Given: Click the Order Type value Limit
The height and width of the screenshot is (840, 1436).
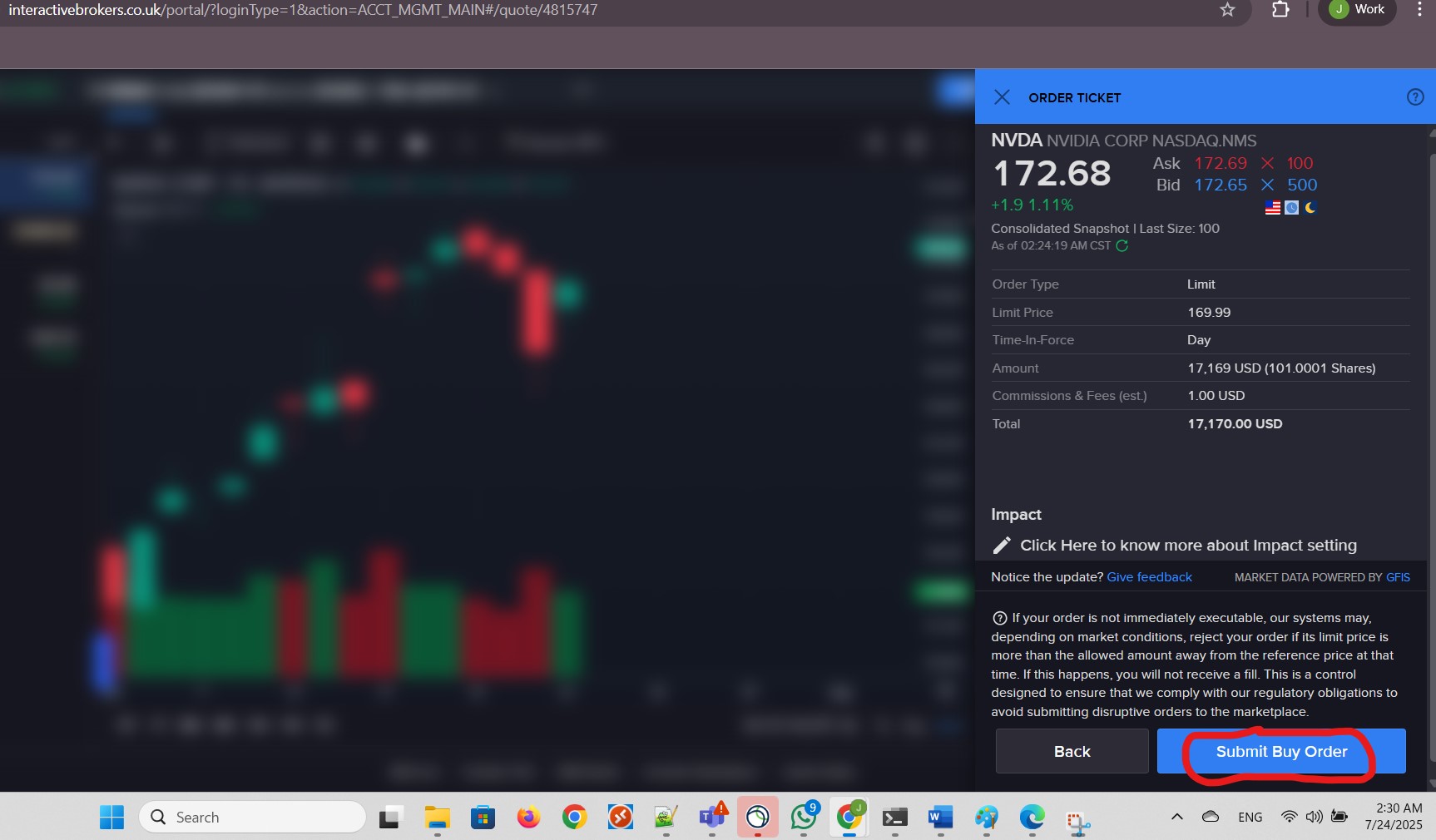Looking at the screenshot, I should click(1201, 284).
